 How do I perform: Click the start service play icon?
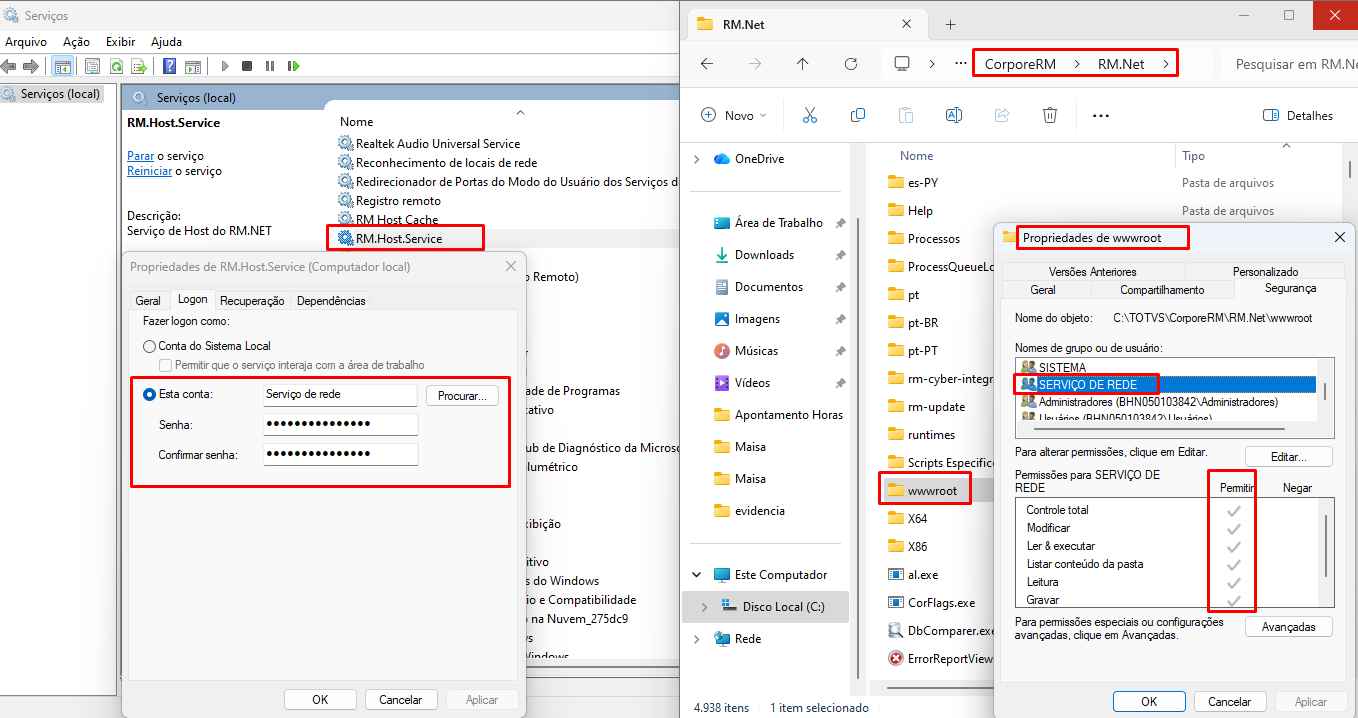click(225, 66)
